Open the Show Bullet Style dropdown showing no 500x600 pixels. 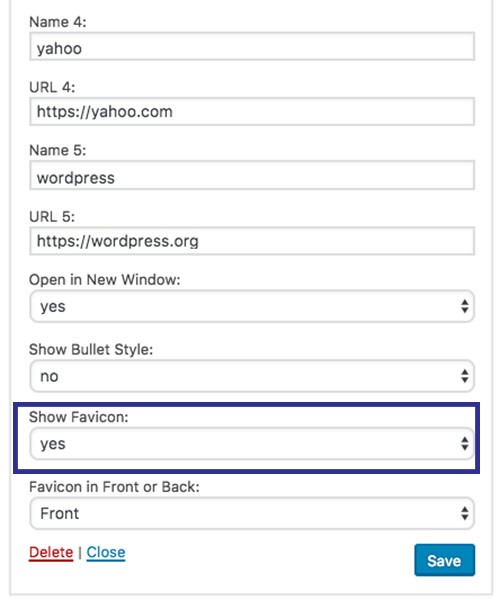(252, 376)
